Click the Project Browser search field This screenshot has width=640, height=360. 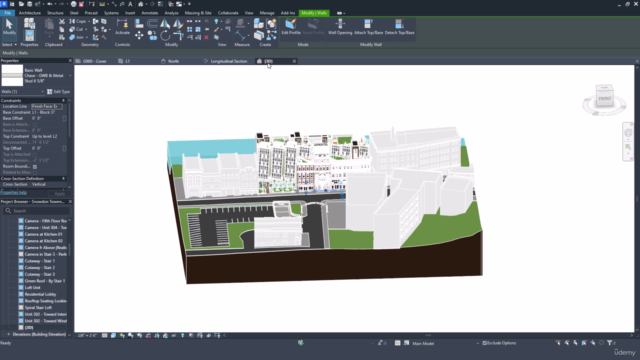point(36,211)
